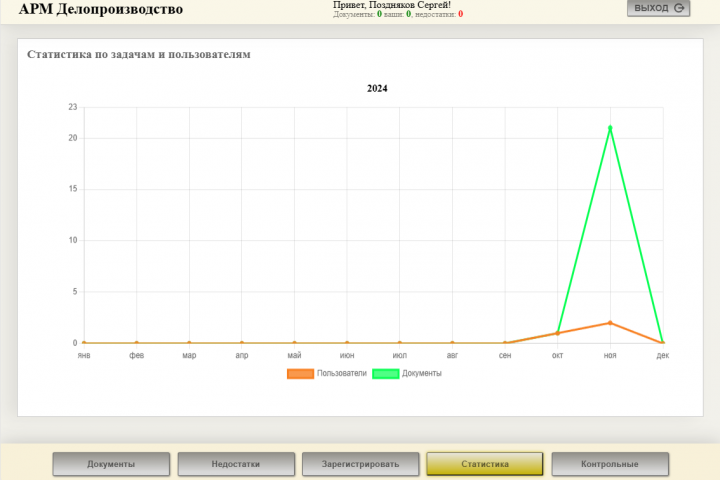
Task: Open the Документы section
Action: [111, 464]
